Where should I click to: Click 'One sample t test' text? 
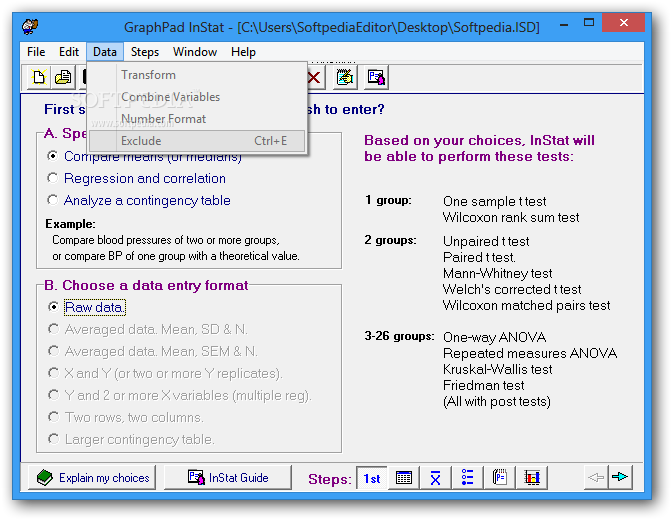495,201
